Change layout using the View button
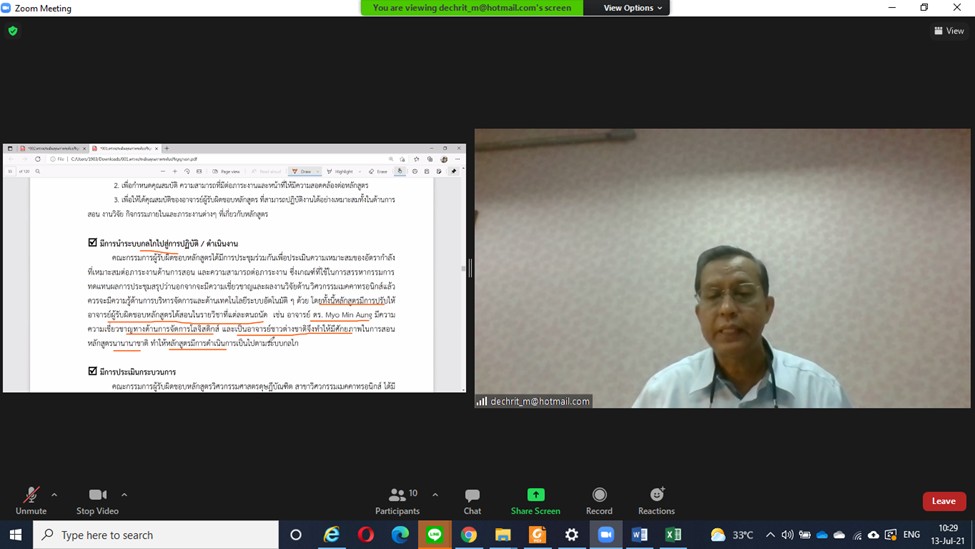 click(949, 31)
